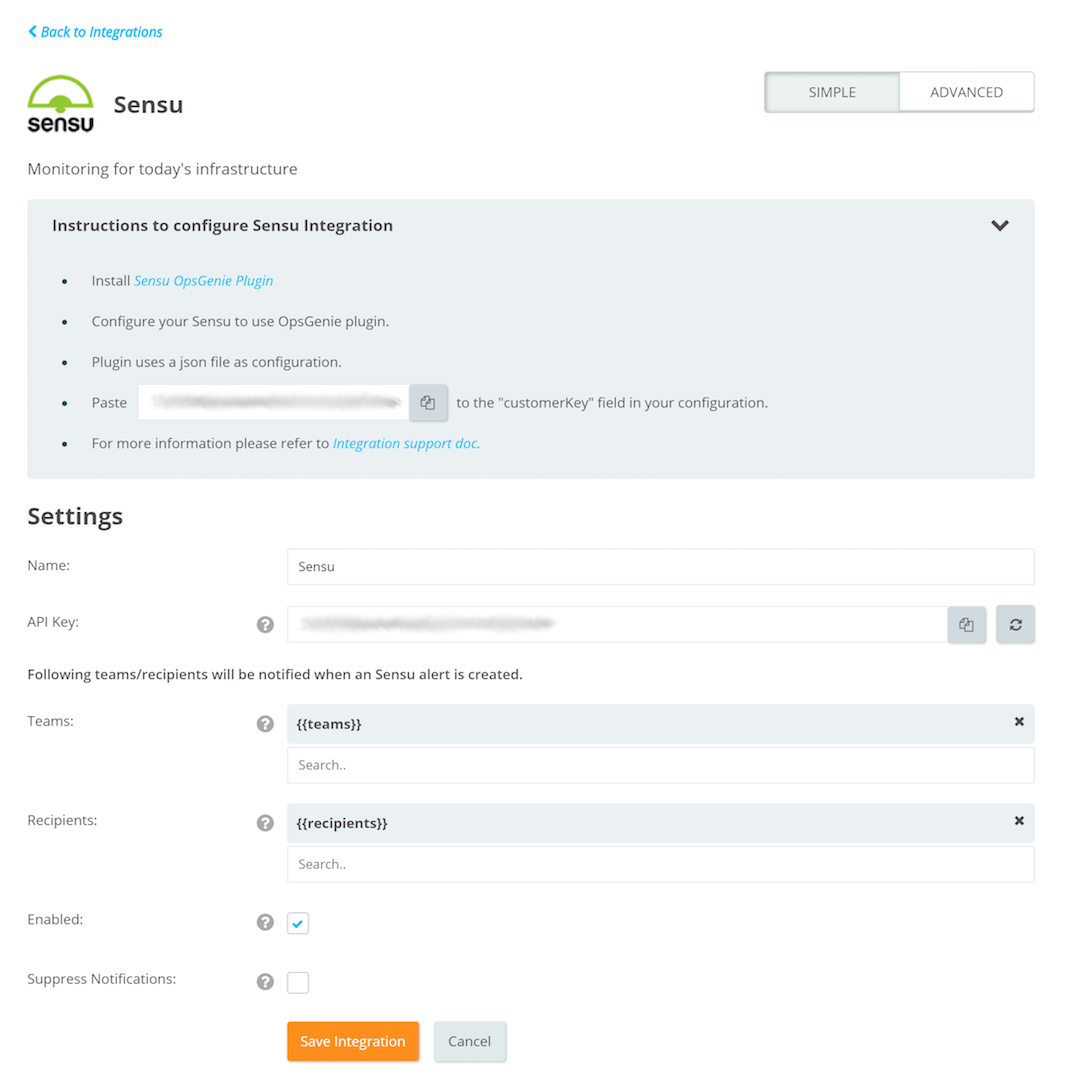This screenshot has width=1071, height=1080.
Task: Open help icon next to Enabled
Action: [x=265, y=922]
